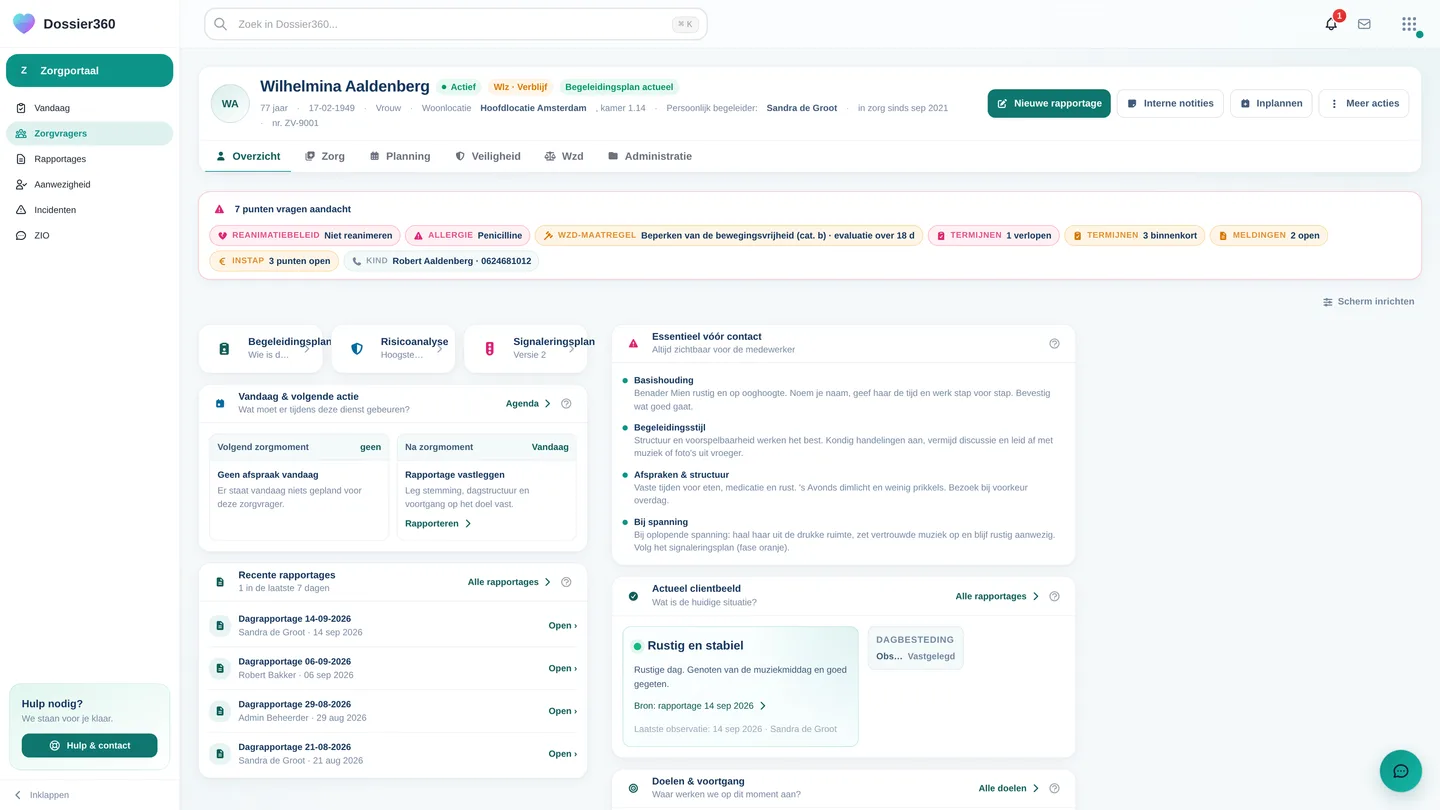Open Aanwezigheid in the sidebar
Image resolution: width=1440 pixels, height=810 pixels.
89,184
